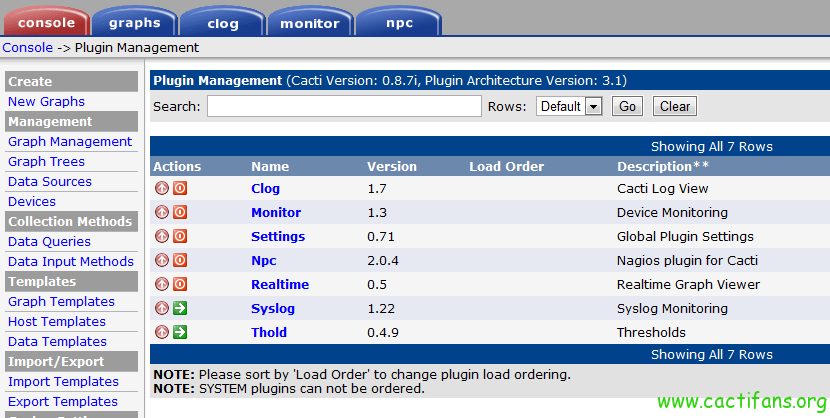
Task: Go to Graph Management
Action: [x=70, y=141]
